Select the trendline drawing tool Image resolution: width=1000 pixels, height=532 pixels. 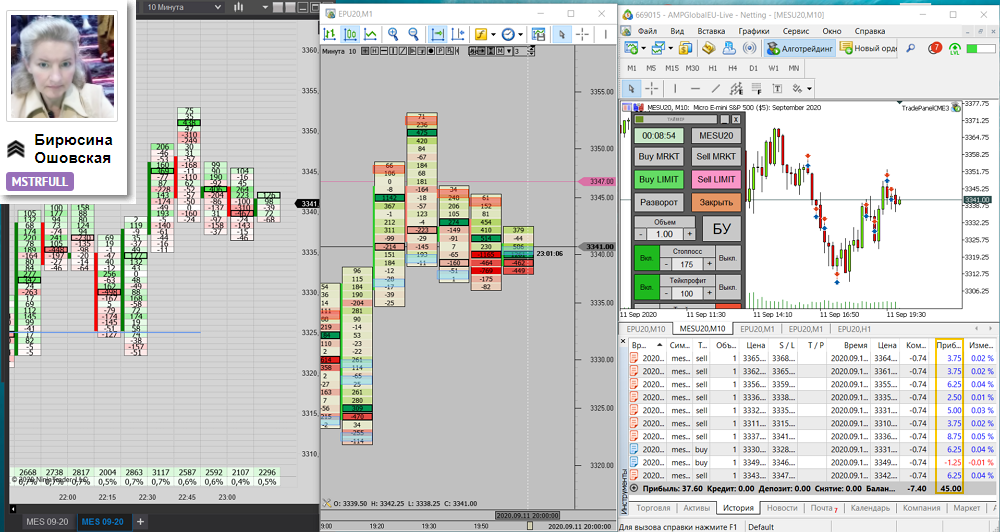(x=716, y=89)
